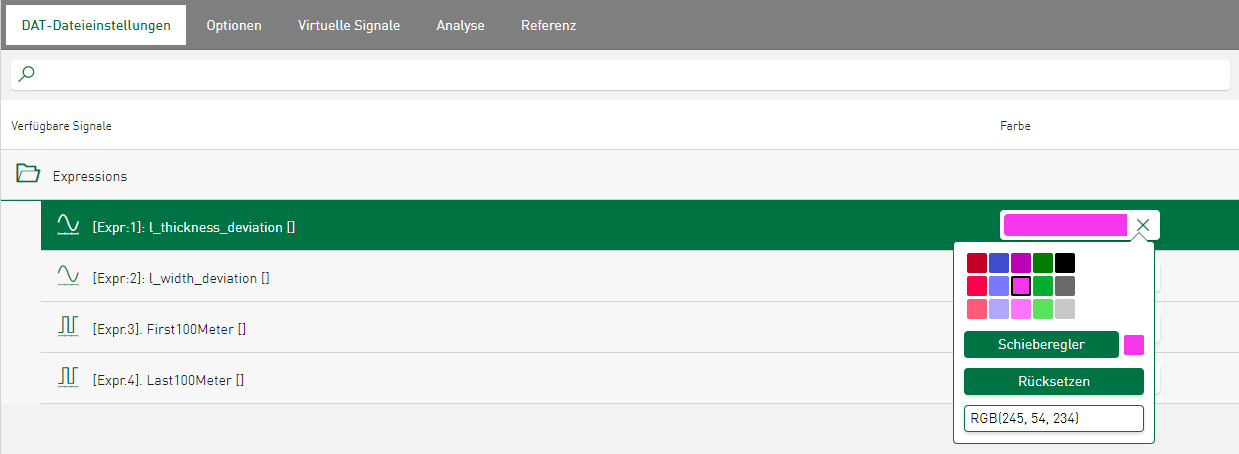Image resolution: width=1239 pixels, height=454 pixels.
Task: Close the color picker with the X
Action: coord(1143,226)
